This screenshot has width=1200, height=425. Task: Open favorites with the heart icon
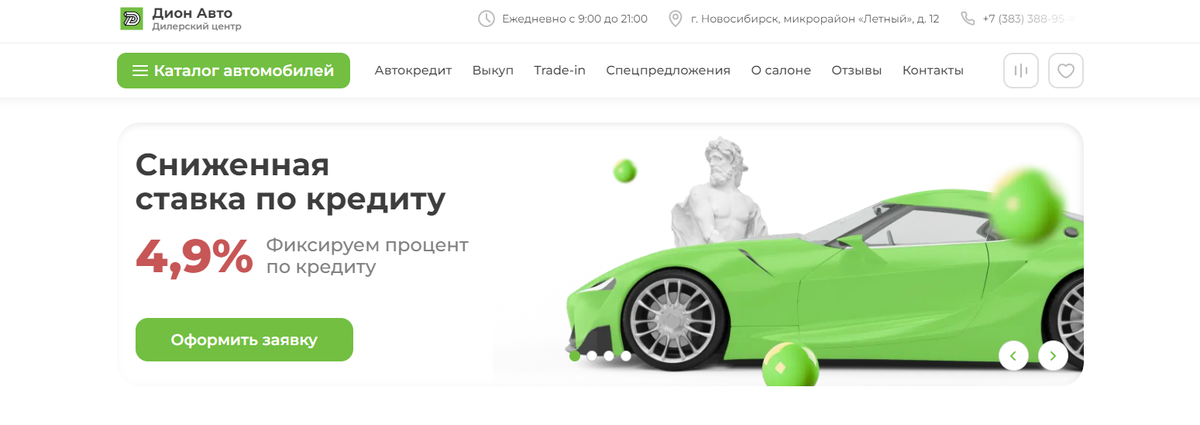tap(1066, 71)
